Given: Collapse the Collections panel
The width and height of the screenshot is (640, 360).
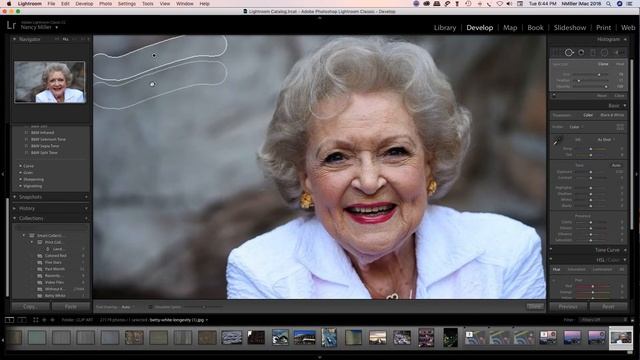Looking at the screenshot, I should click(x=15, y=219).
